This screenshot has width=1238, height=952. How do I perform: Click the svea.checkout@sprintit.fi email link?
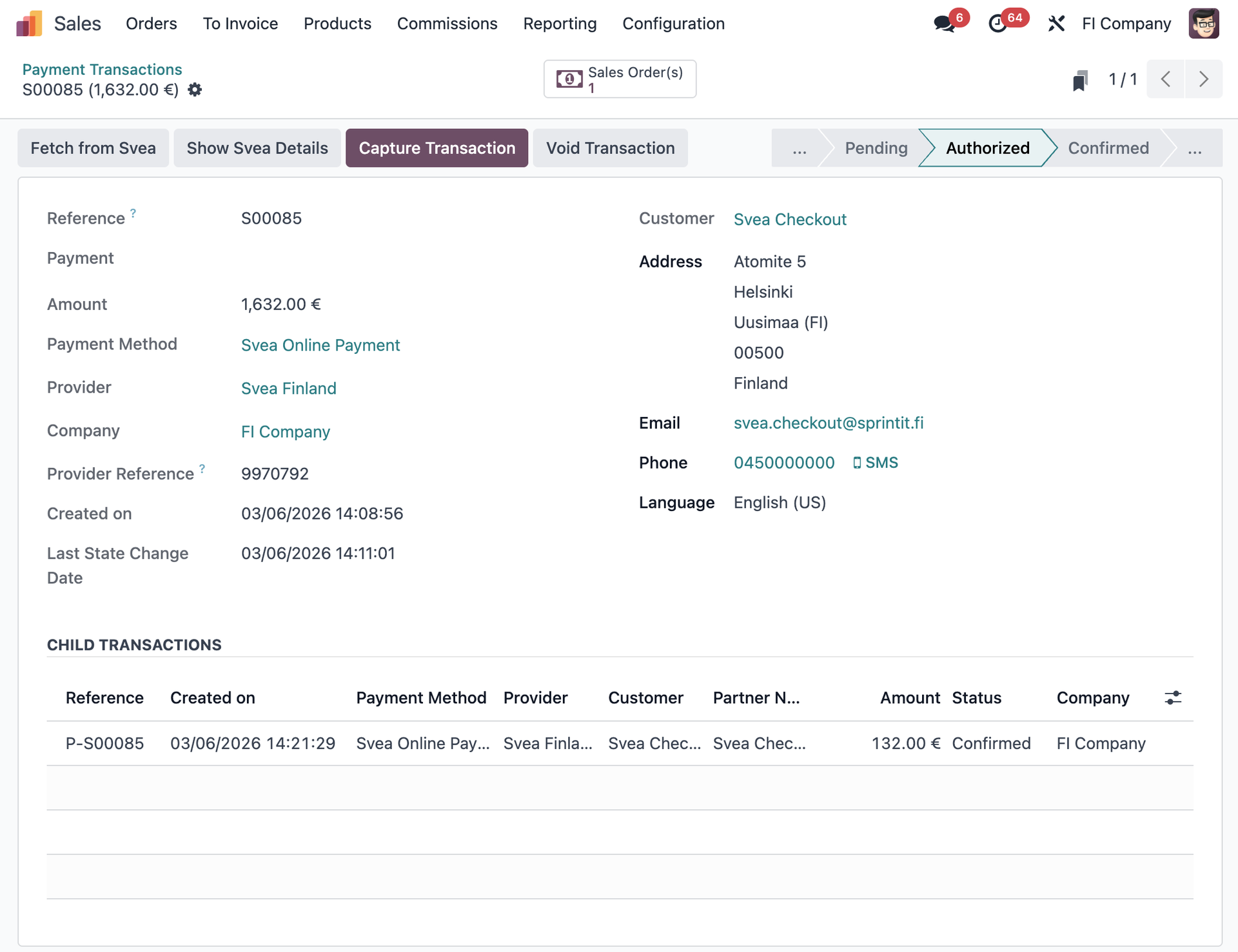[829, 423]
